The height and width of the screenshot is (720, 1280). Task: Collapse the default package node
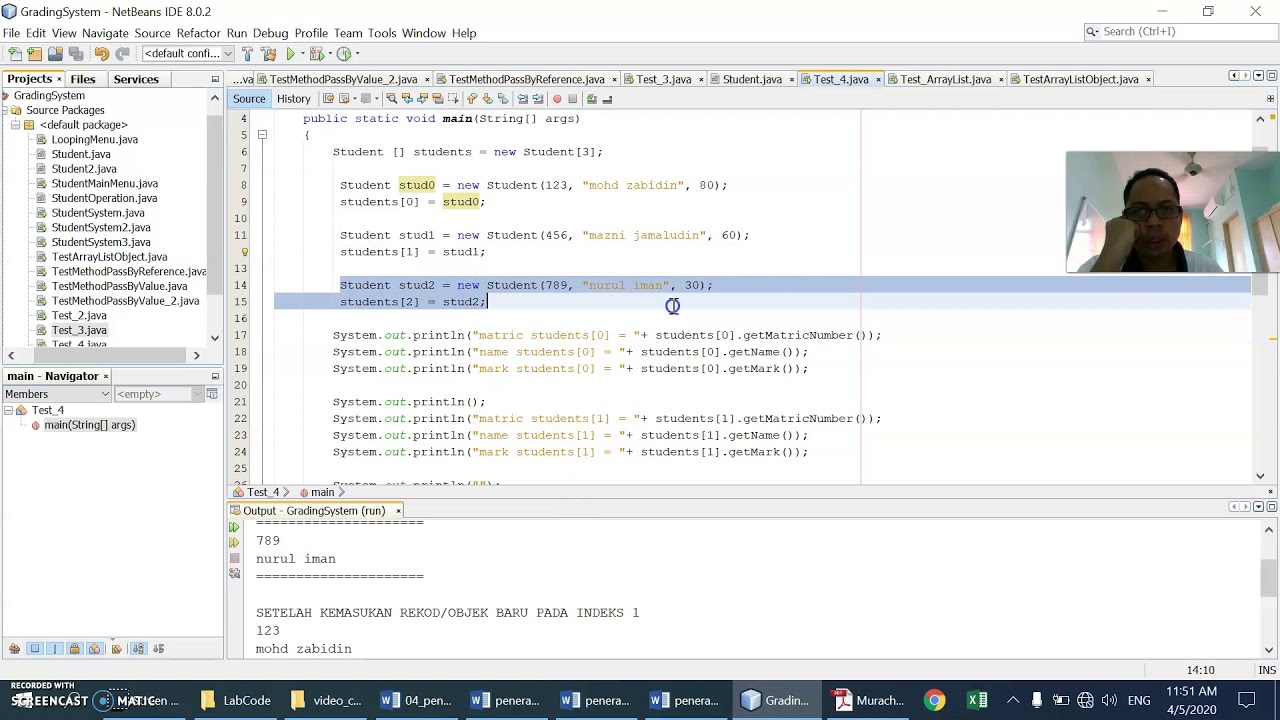click(16, 125)
